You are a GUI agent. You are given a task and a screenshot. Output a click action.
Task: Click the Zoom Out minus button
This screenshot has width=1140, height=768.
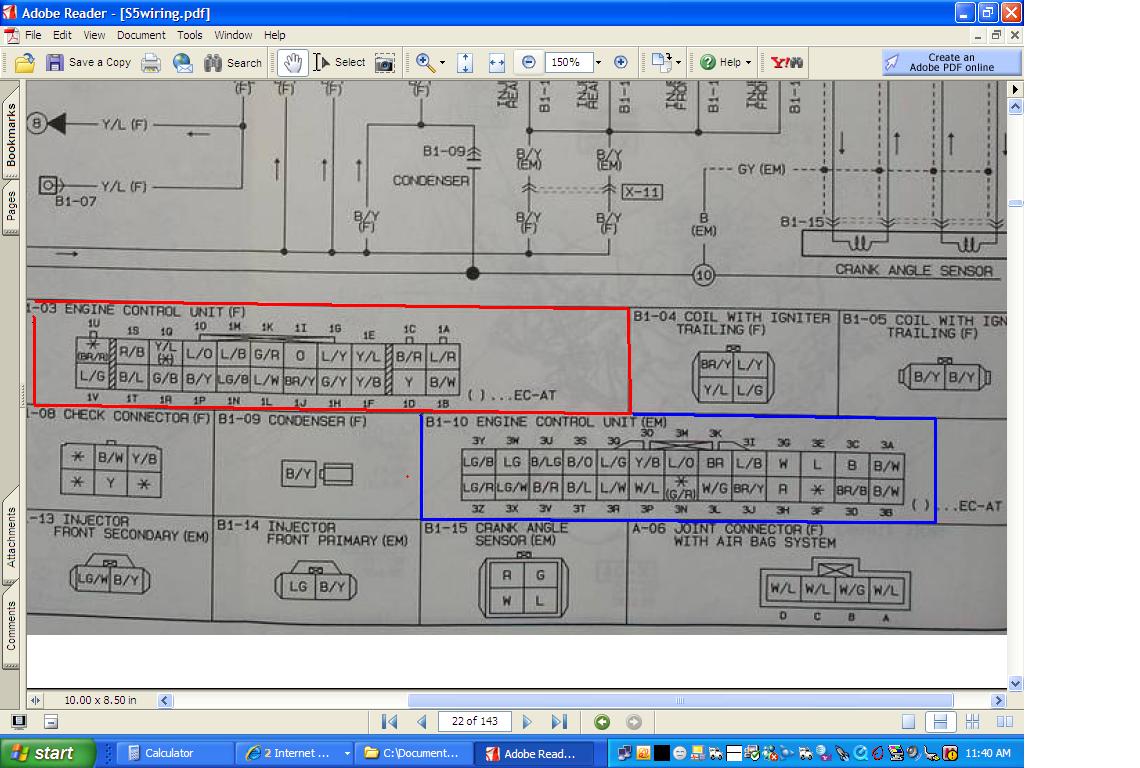click(528, 62)
